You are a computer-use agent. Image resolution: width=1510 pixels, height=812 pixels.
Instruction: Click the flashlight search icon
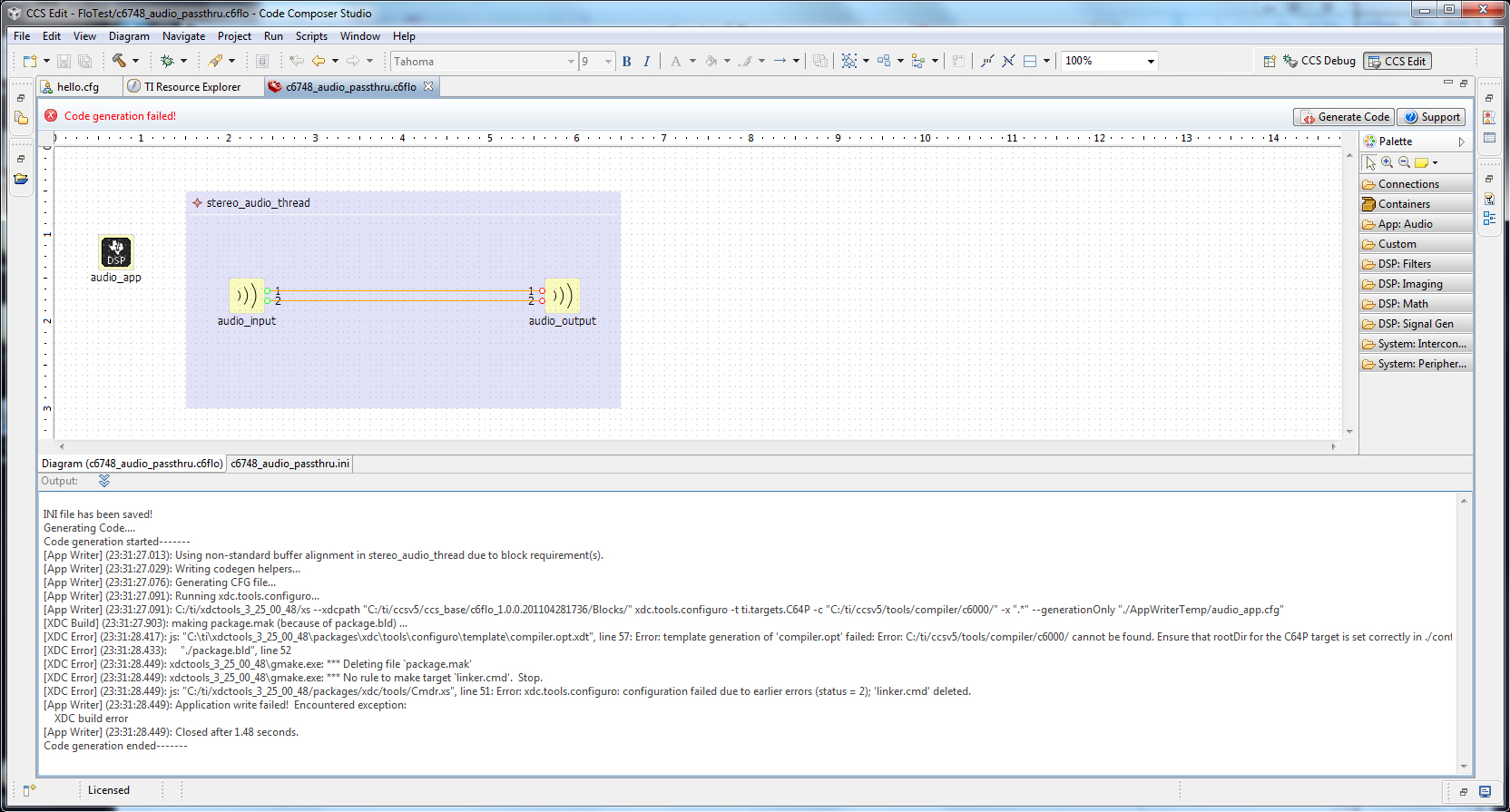[215, 61]
